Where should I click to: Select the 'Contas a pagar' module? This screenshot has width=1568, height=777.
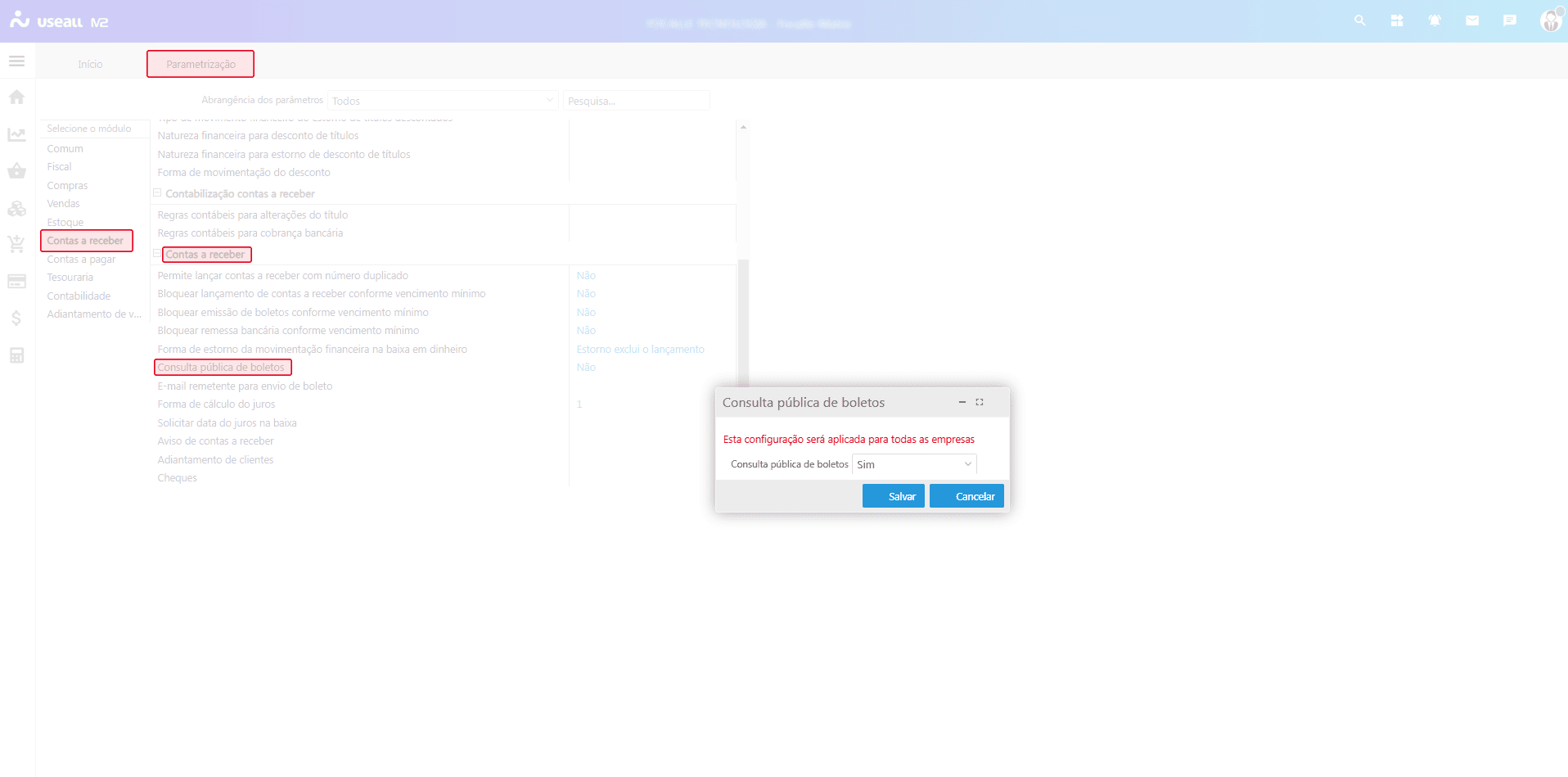tap(81, 260)
